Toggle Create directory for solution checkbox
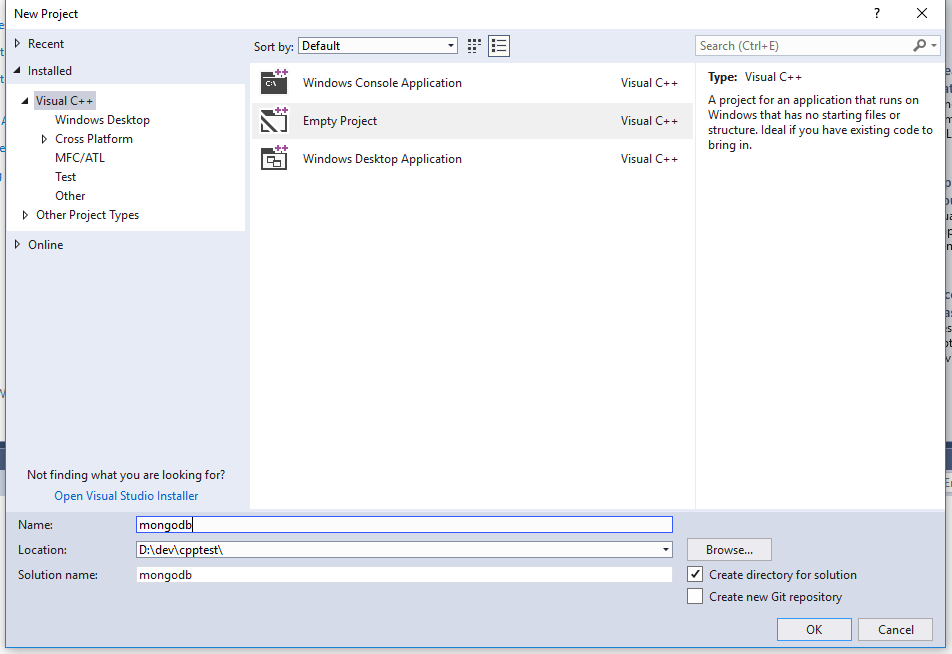 click(x=695, y=574)
